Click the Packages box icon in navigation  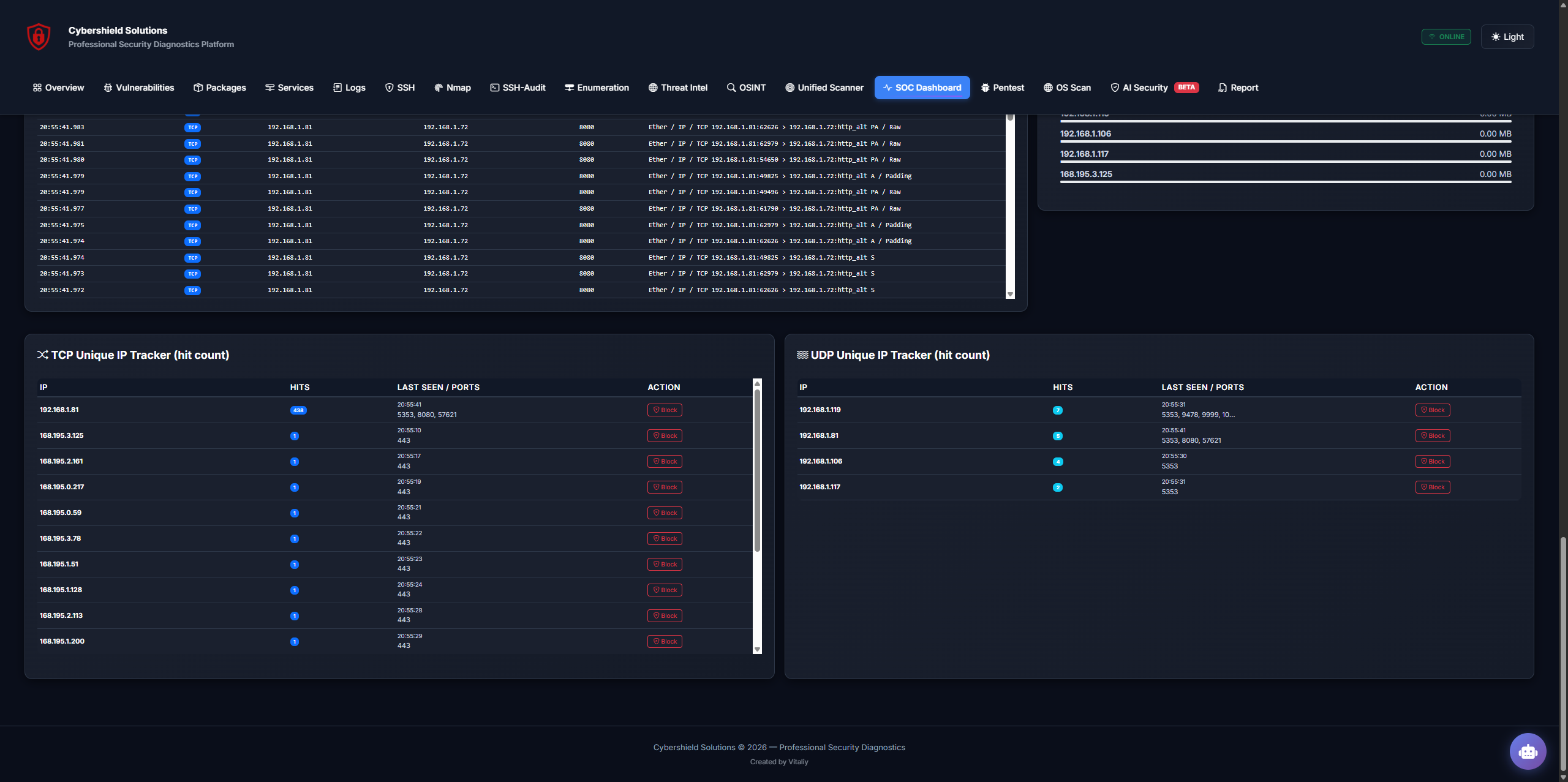tap(197, 88)
